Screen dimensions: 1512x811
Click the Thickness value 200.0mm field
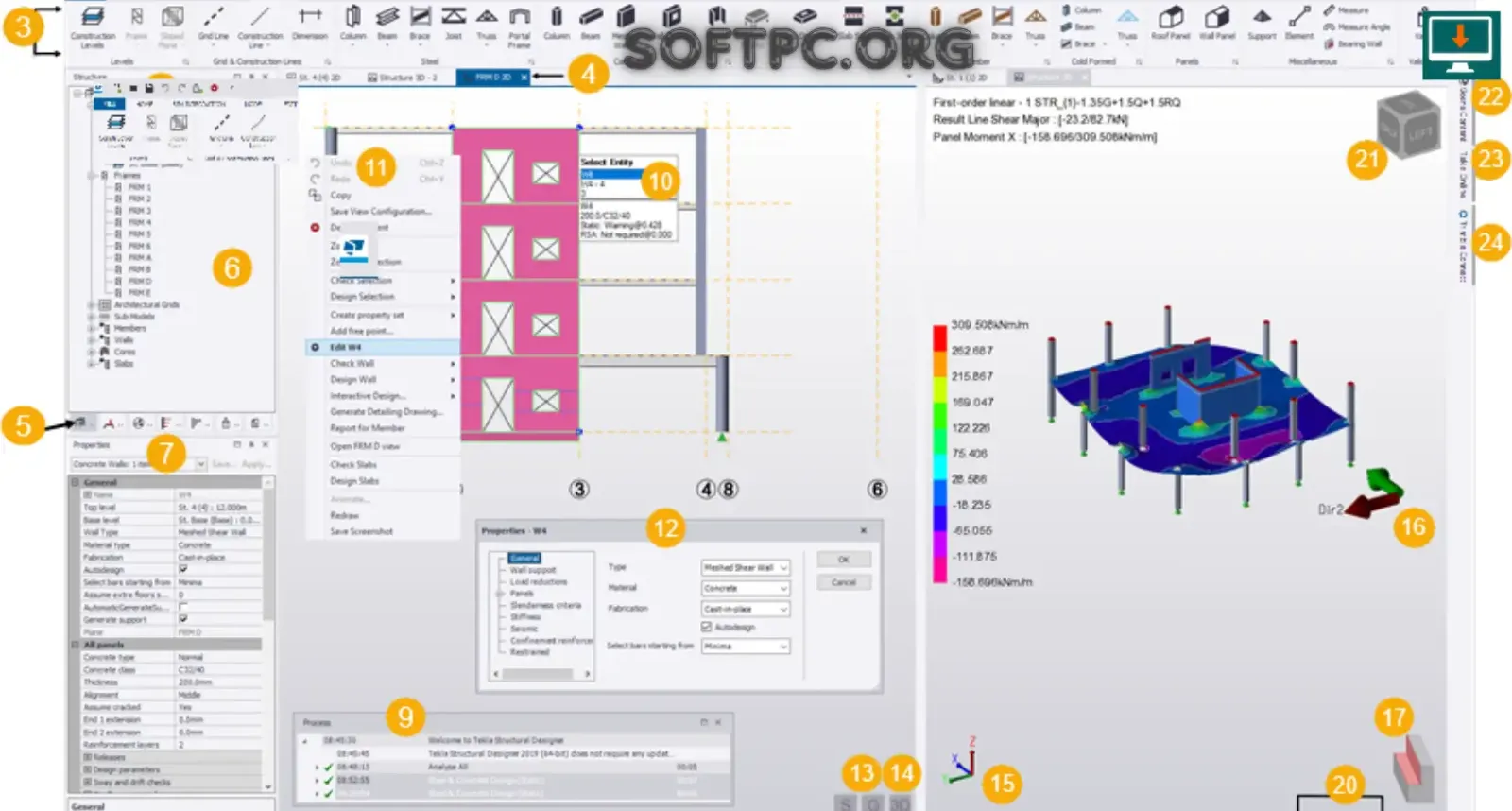click(218, 682)
